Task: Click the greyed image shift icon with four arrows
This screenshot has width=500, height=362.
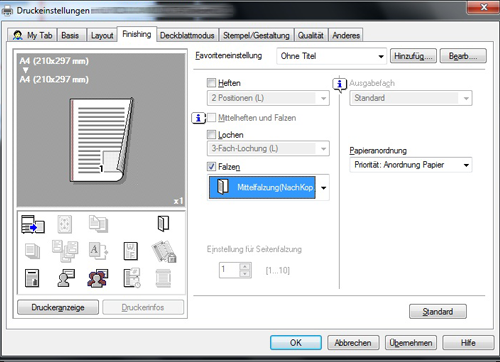Action: 65,224
